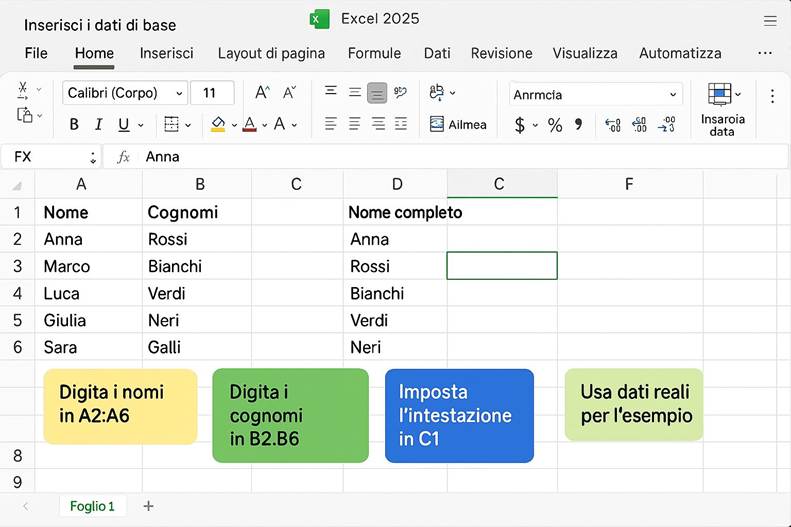Apply currency dollar format
The width and height of the screenshot is (791, 527).
(520, 125)
